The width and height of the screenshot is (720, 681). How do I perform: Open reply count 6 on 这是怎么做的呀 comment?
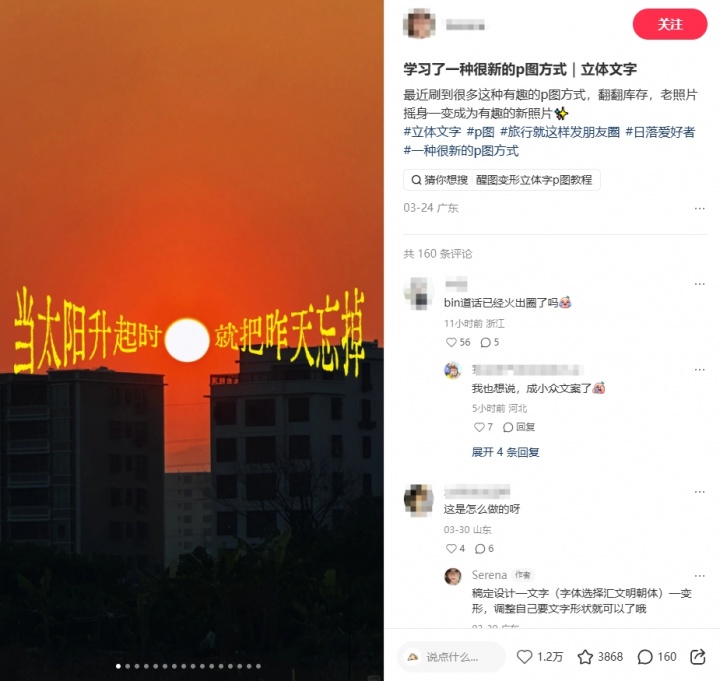pyautogui.click(x=480, y=548)
